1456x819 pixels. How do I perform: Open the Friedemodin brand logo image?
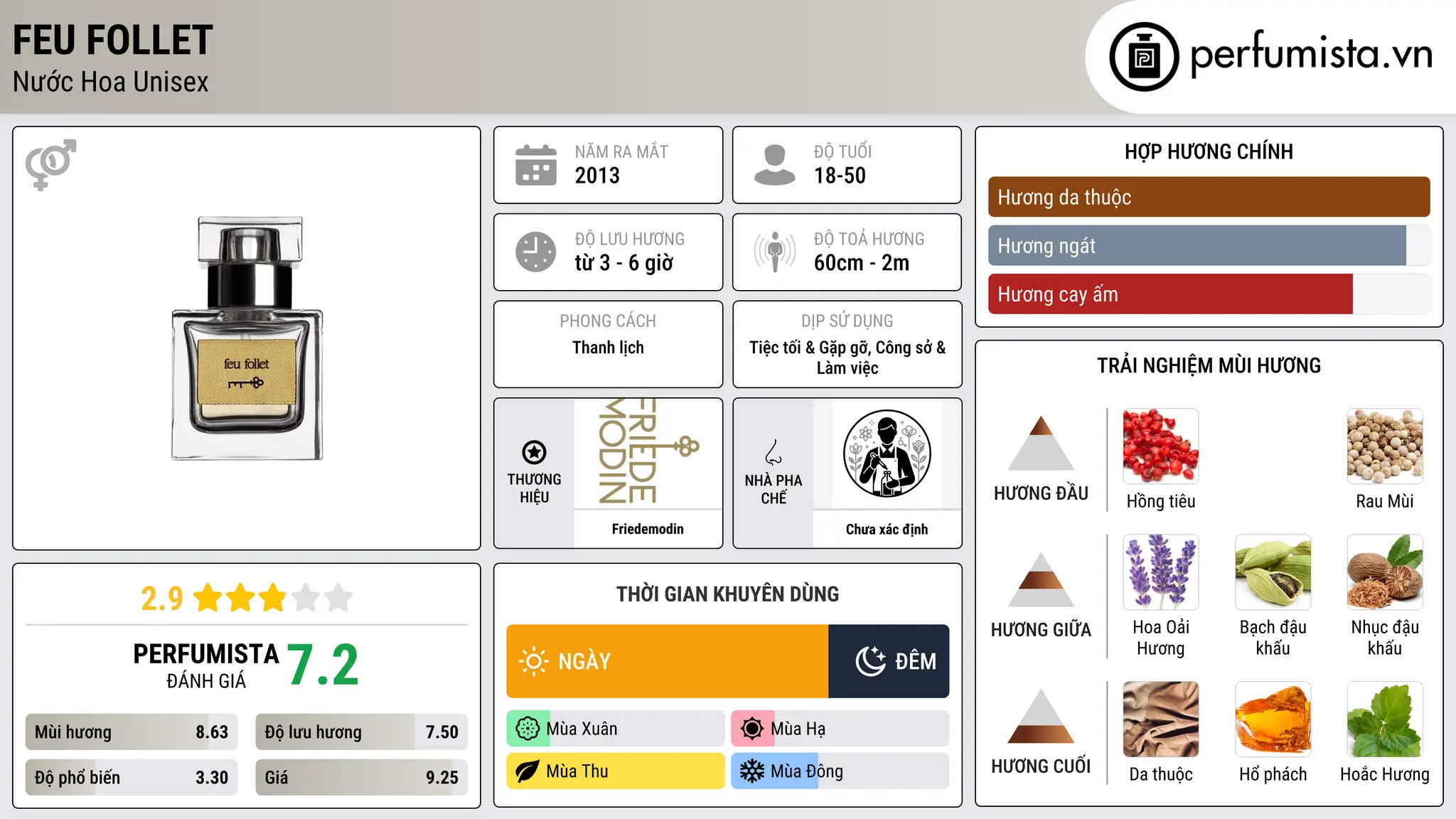point(648,453)
